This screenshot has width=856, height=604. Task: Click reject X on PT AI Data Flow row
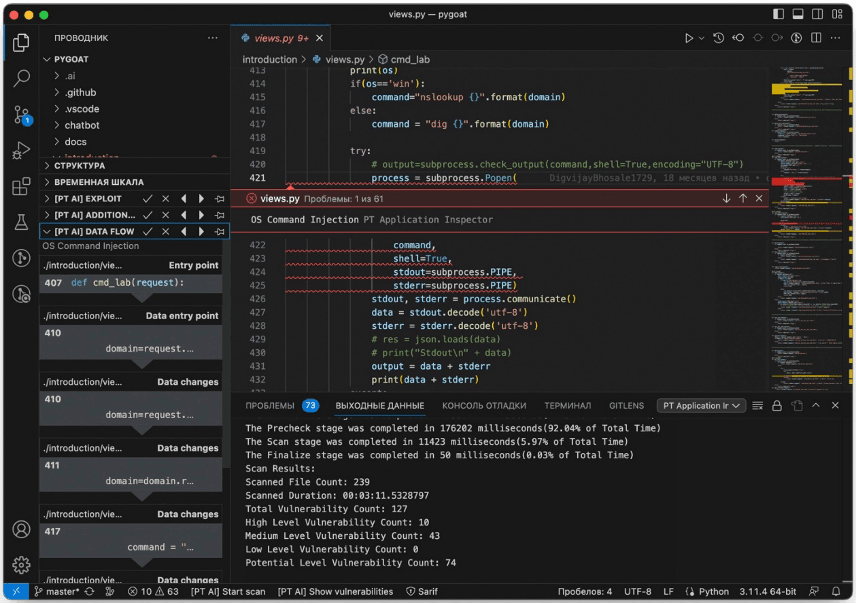pyautogui.click(x=166, y=232)
